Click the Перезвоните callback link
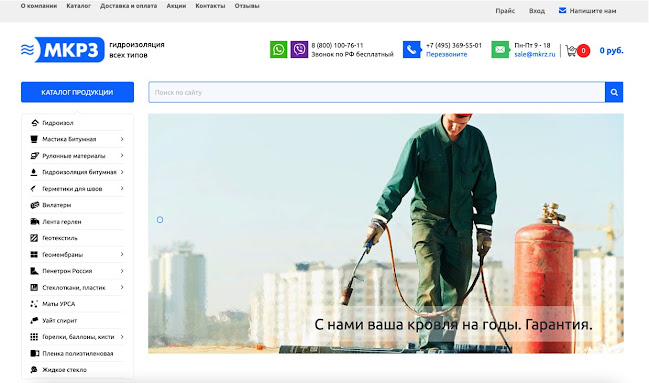Image resolution: width=649 pixels, height=383 pixels. pos(447,54)
